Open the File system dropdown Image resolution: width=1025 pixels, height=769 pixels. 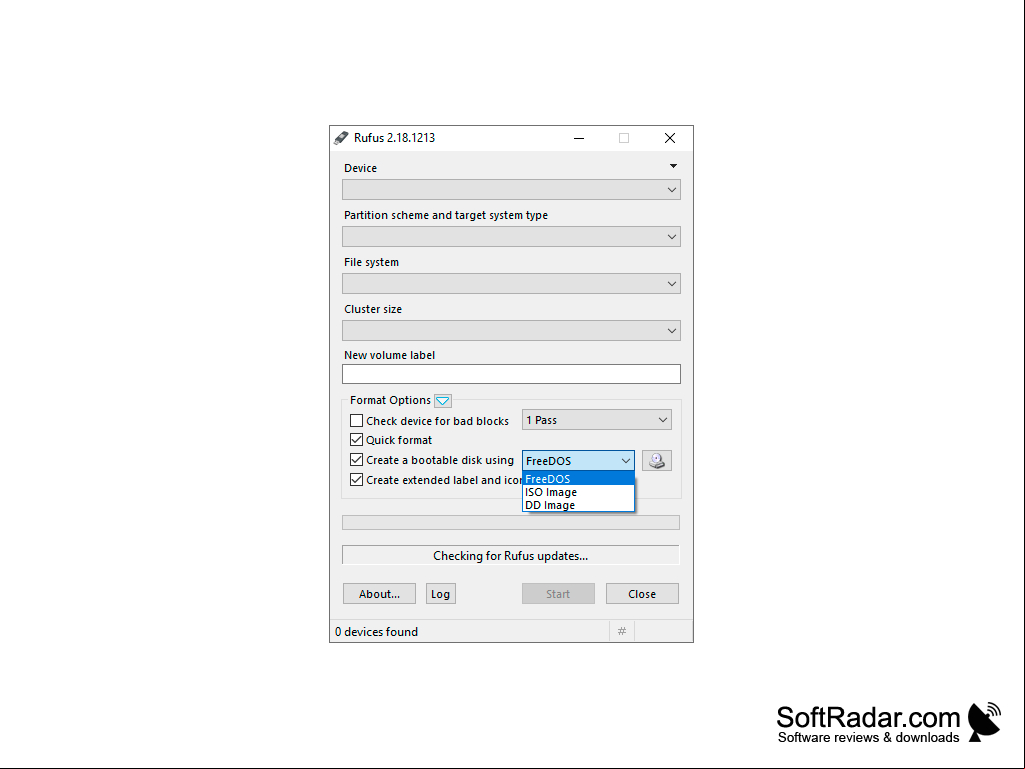(511, 284)
